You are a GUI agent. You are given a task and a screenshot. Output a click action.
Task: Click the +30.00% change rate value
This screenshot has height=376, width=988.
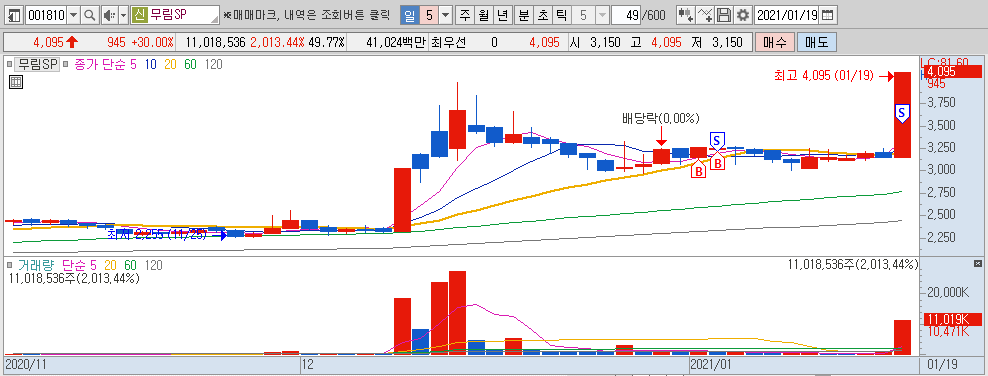point(152,43)
